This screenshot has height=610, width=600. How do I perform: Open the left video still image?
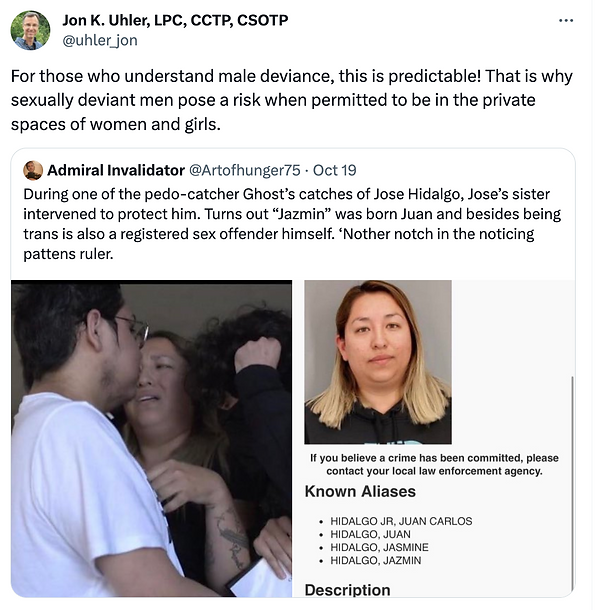pos(151,438)
